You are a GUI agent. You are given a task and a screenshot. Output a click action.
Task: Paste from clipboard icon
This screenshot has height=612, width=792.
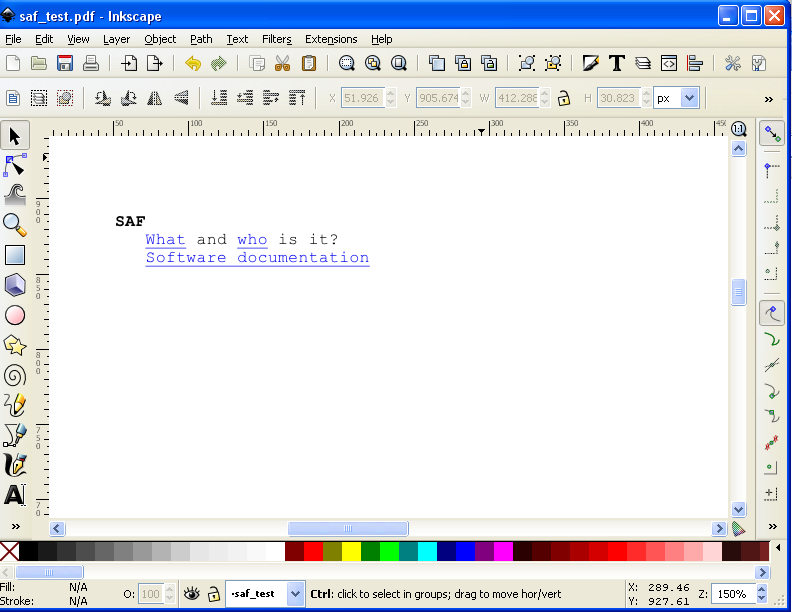309,64
